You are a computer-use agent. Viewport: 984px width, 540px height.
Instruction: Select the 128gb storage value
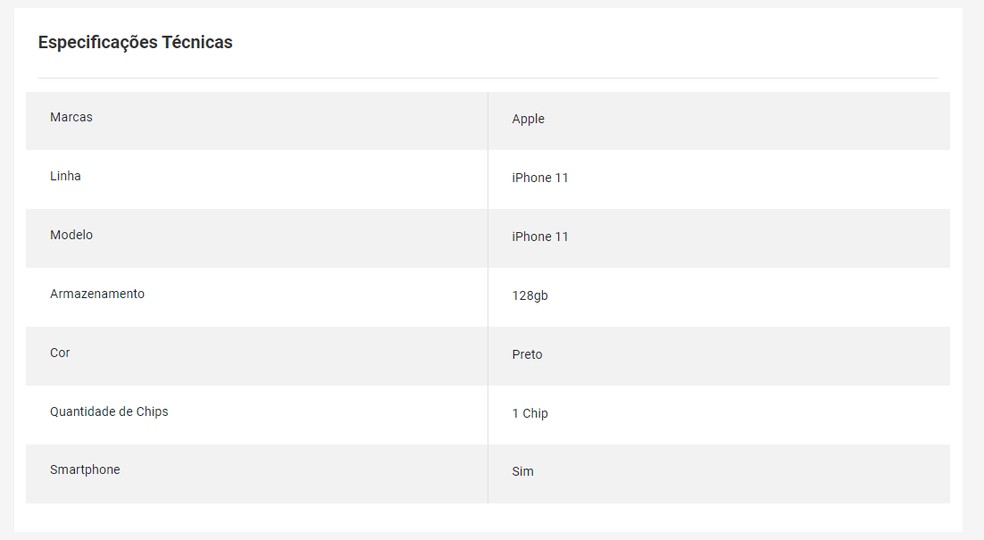(x=529, y=296)
